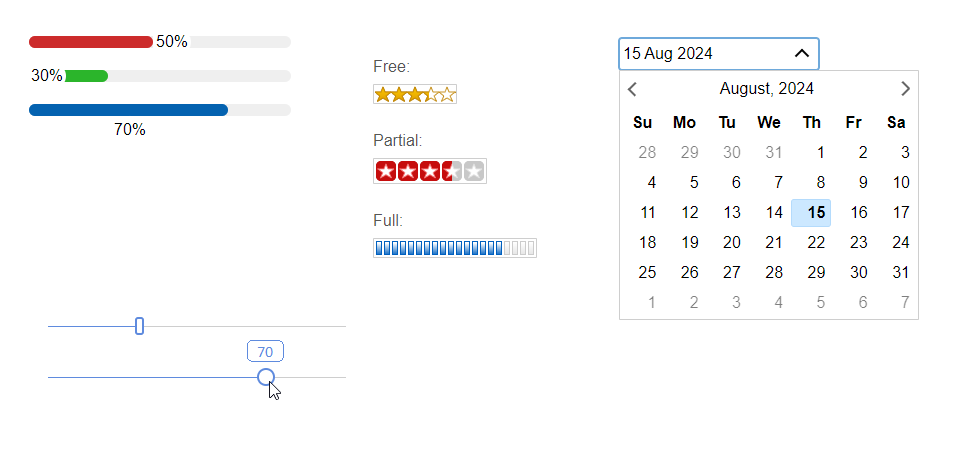Screen dimensions: 963x450
Task: Go to next month in calendar
Action: point(905,89)
